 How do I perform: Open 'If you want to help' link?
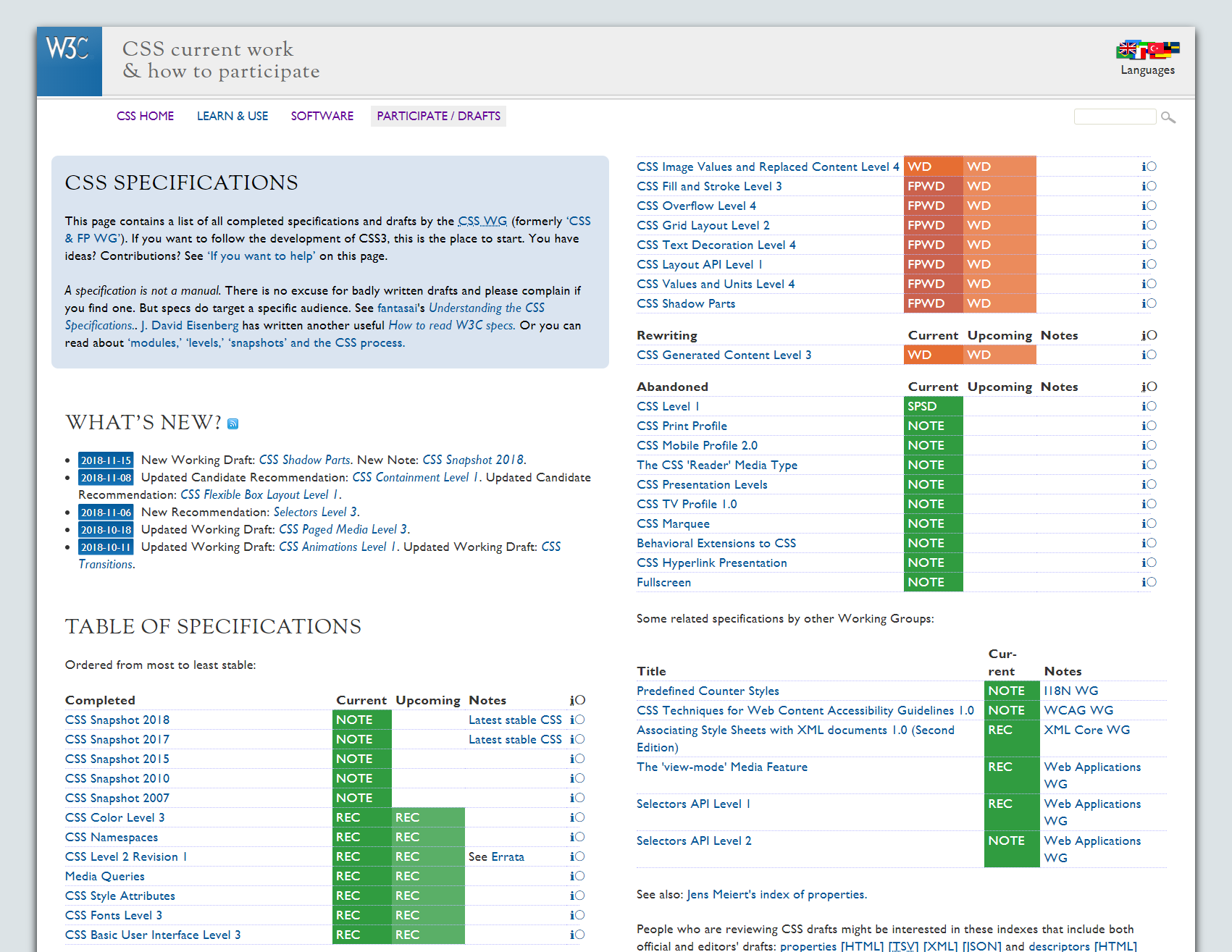[x=261, y=256]
